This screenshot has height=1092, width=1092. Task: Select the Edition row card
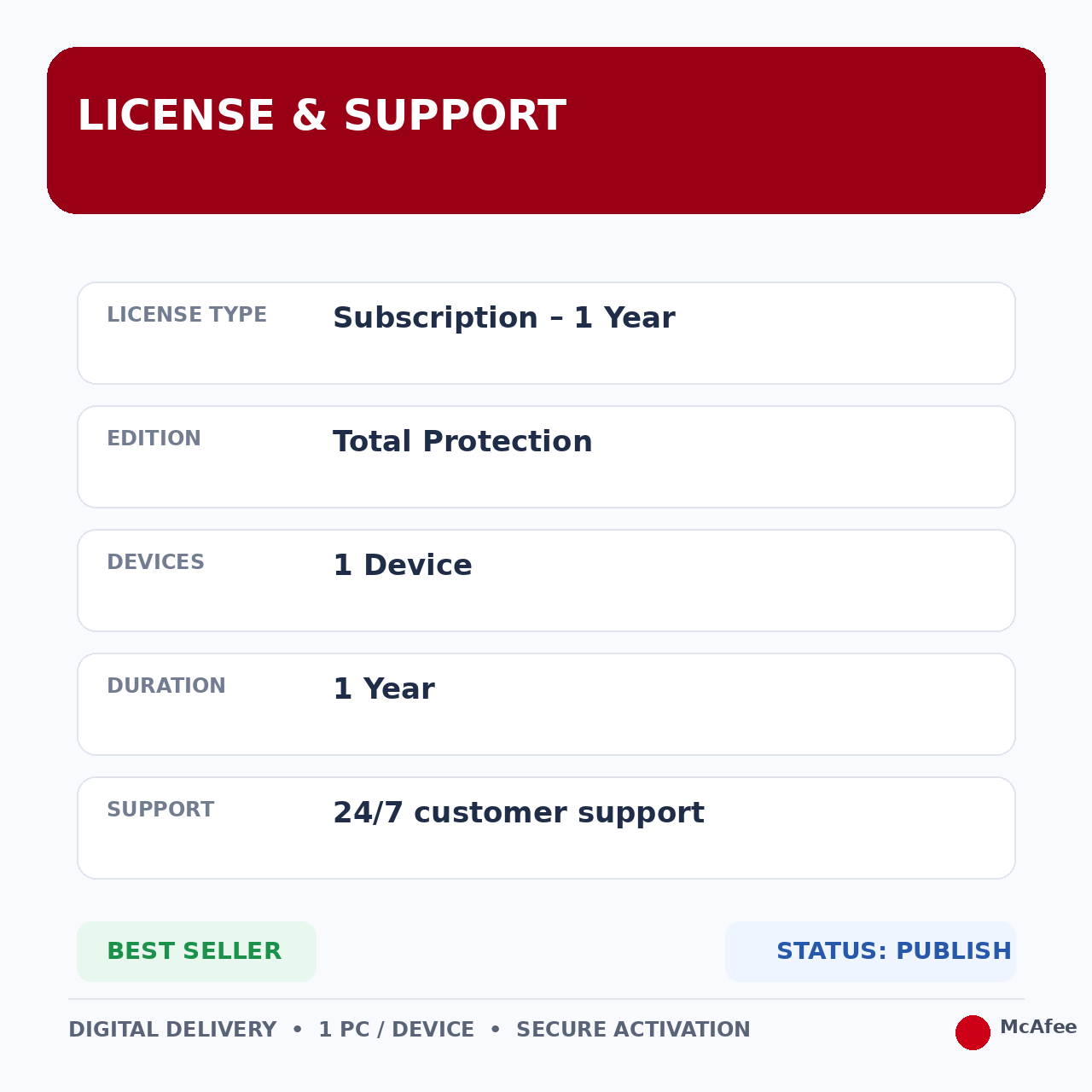pos(546,456)
